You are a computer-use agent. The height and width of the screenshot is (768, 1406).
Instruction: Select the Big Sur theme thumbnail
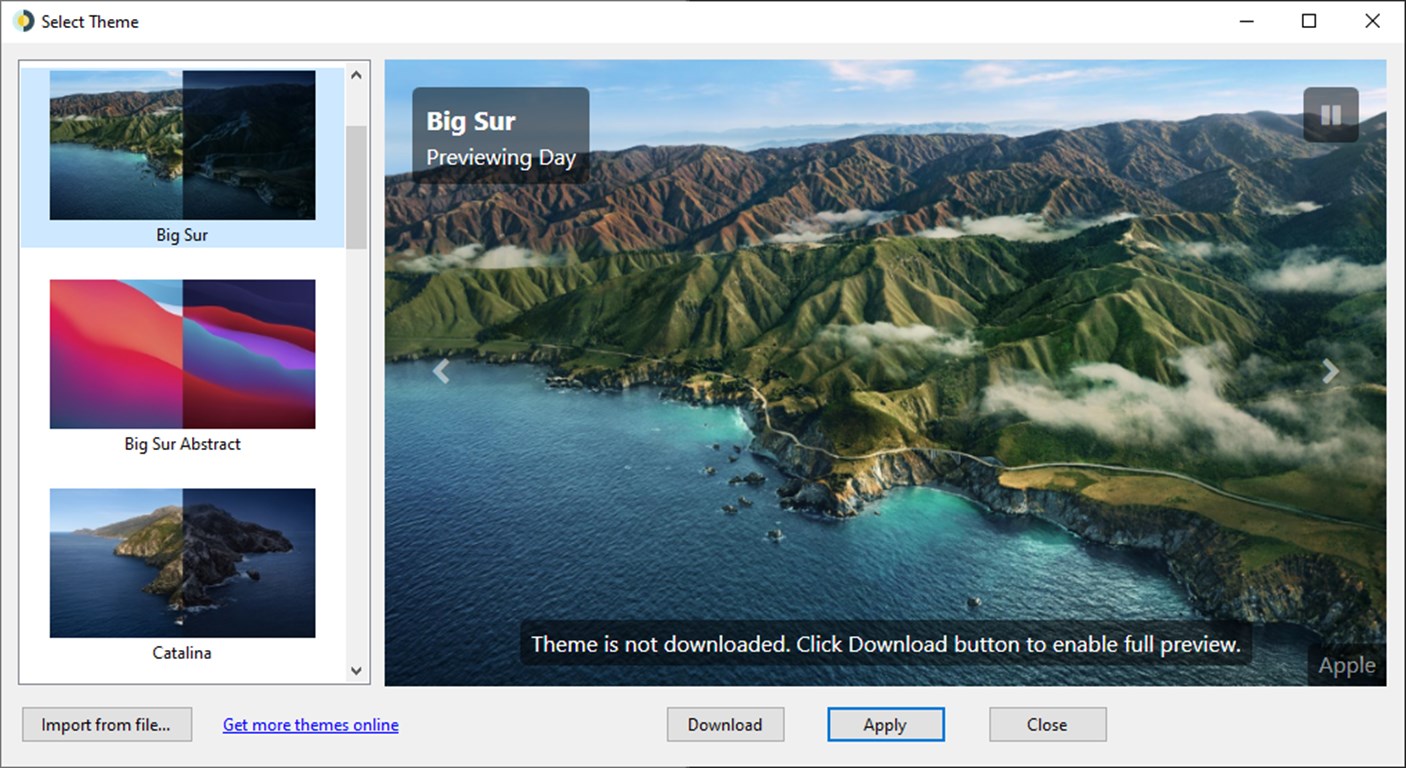(x=181, y=145)
